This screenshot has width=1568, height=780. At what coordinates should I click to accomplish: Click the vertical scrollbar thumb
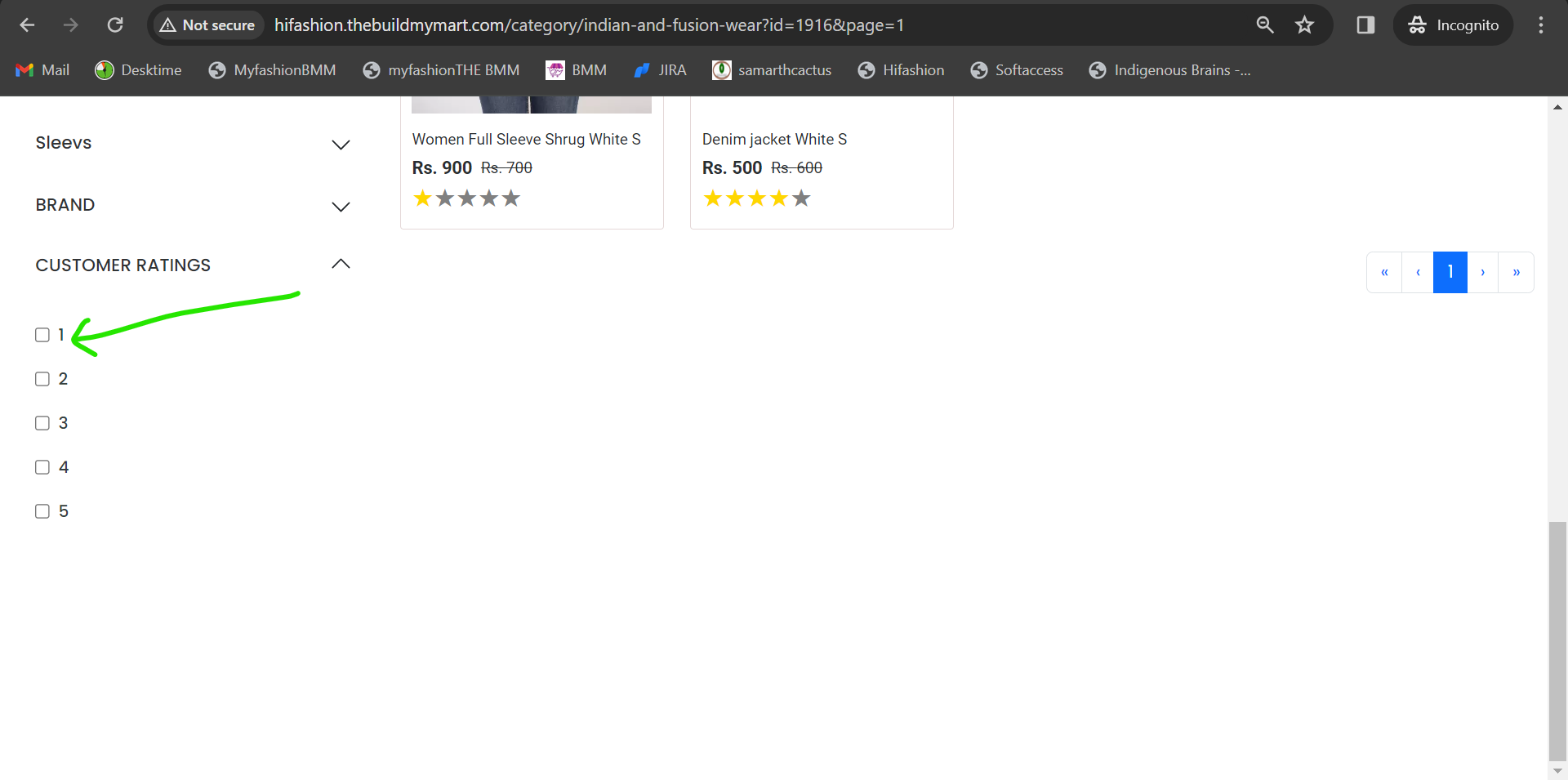(x=1557, y=641)
